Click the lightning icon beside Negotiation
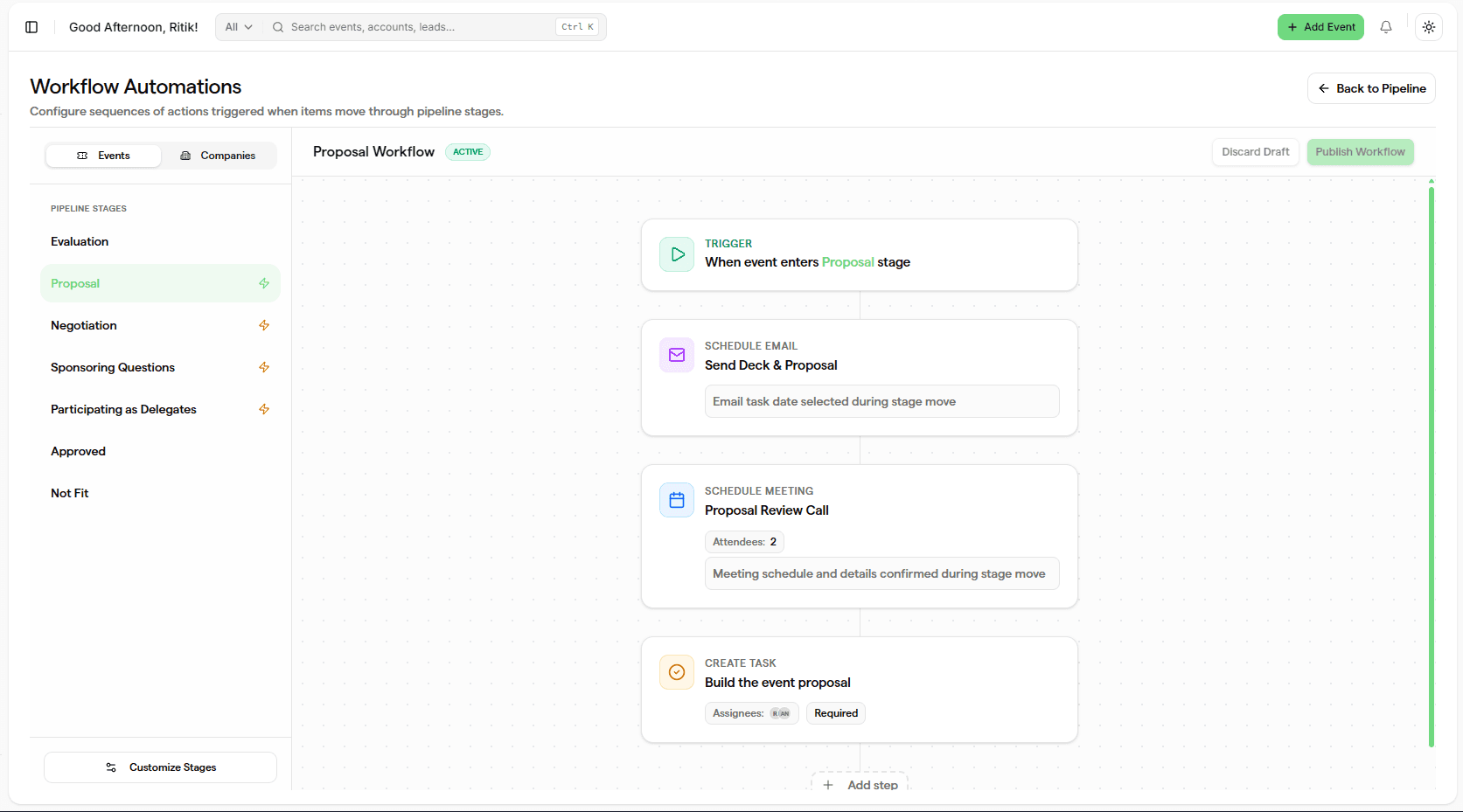This screenshot has height=812, width=1463. [x=264, y=325]
